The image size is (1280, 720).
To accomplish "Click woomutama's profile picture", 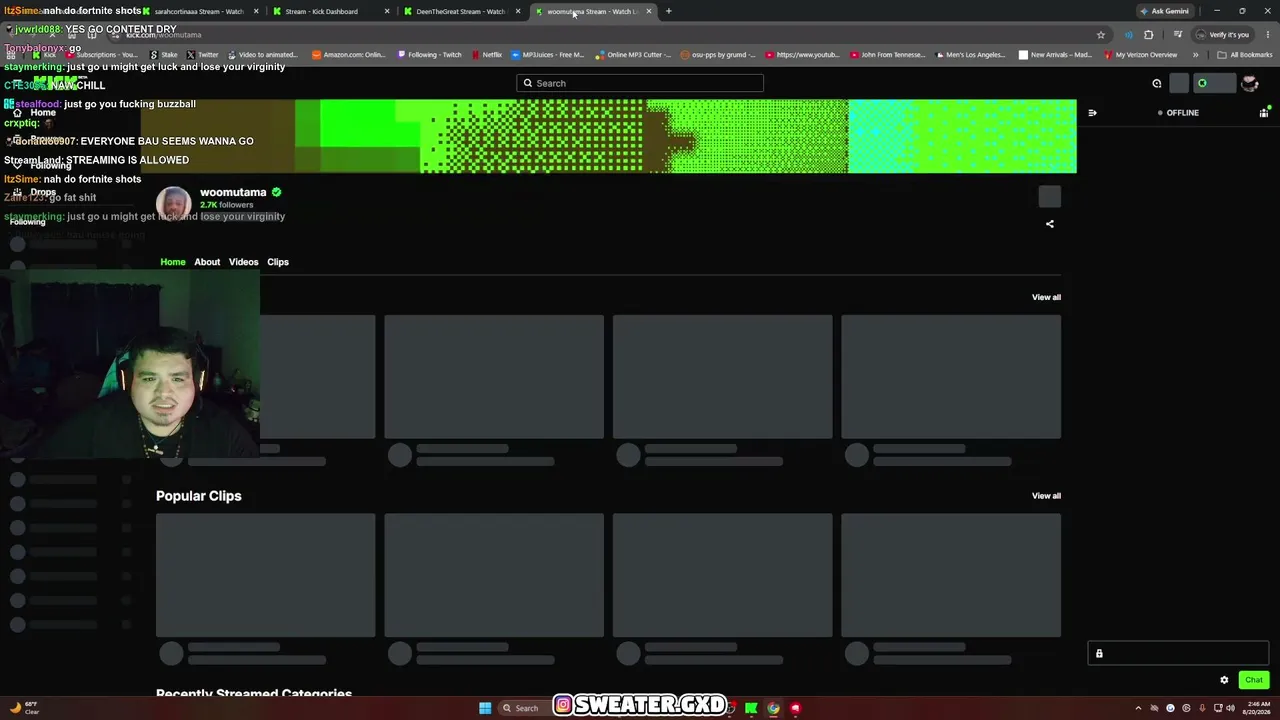I will (x=173, y=203).
